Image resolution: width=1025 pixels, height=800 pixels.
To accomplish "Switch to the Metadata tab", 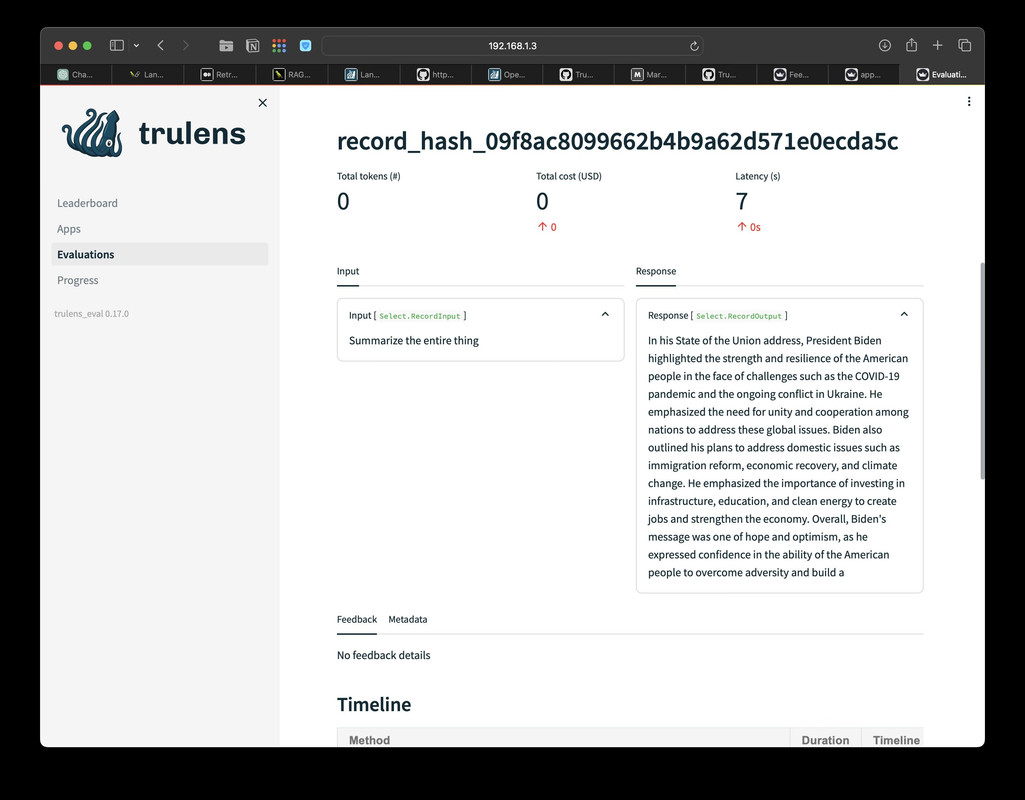I will pos(408,620).
